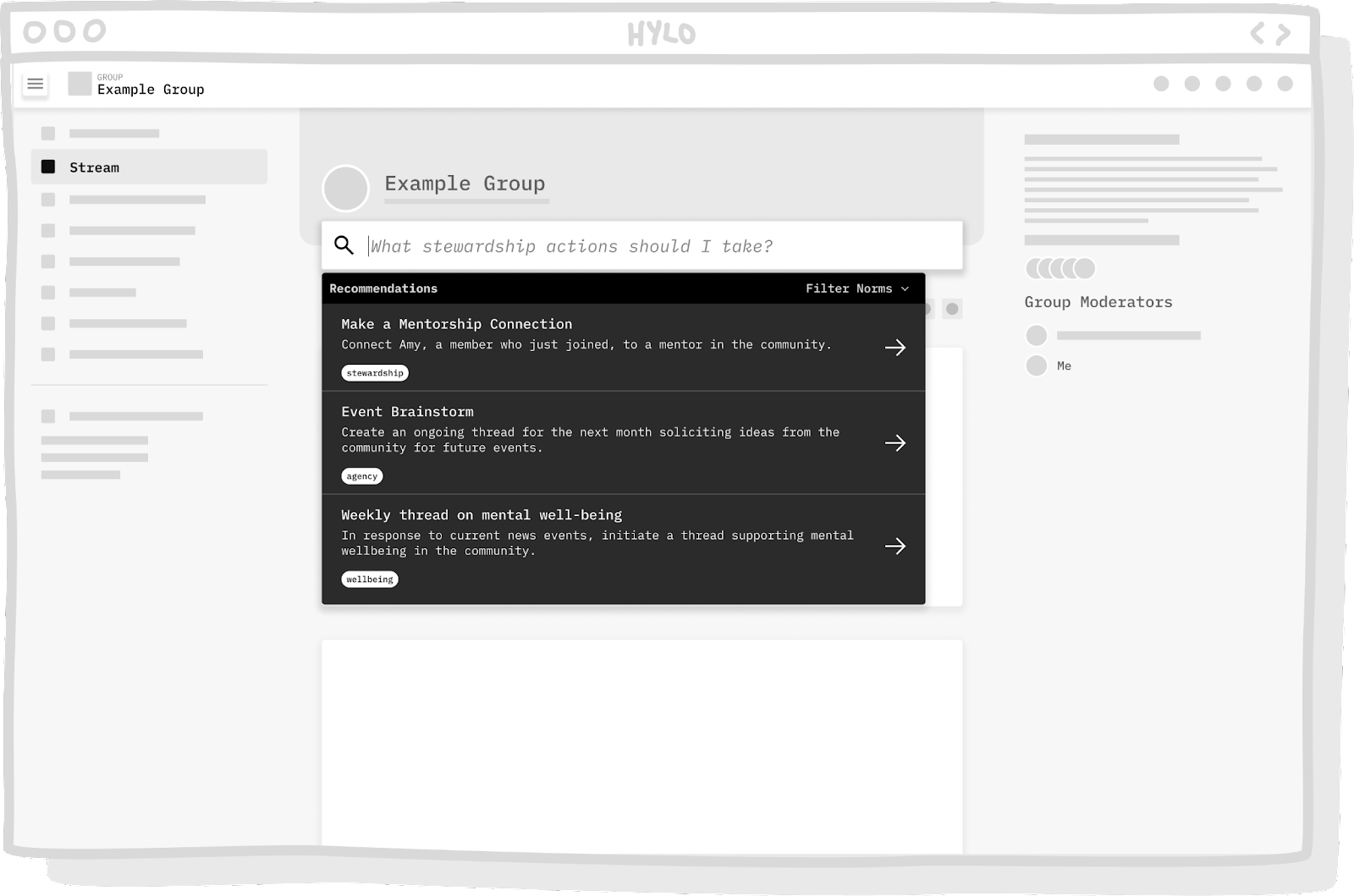Click the wellbeing tag pill
This screenshot has height=896, width=1354.
[370, 580]
